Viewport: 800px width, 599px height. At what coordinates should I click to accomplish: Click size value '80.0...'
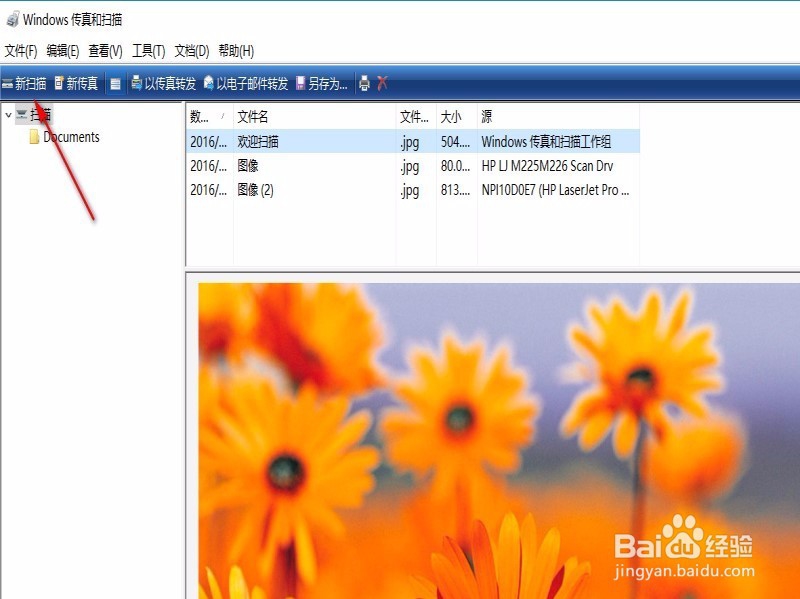point(455,166)
